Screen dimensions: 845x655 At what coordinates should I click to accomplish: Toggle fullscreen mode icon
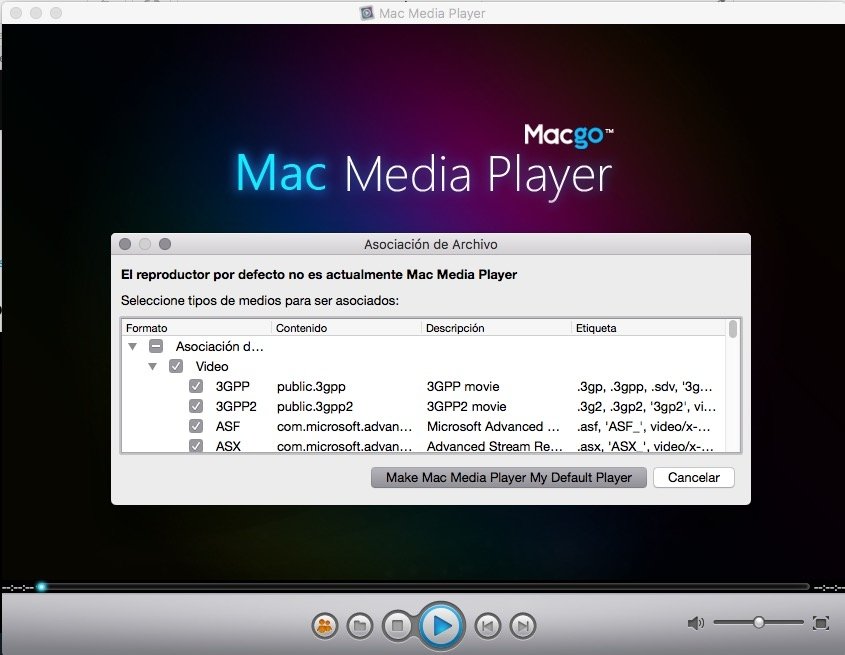pos(820,623)
